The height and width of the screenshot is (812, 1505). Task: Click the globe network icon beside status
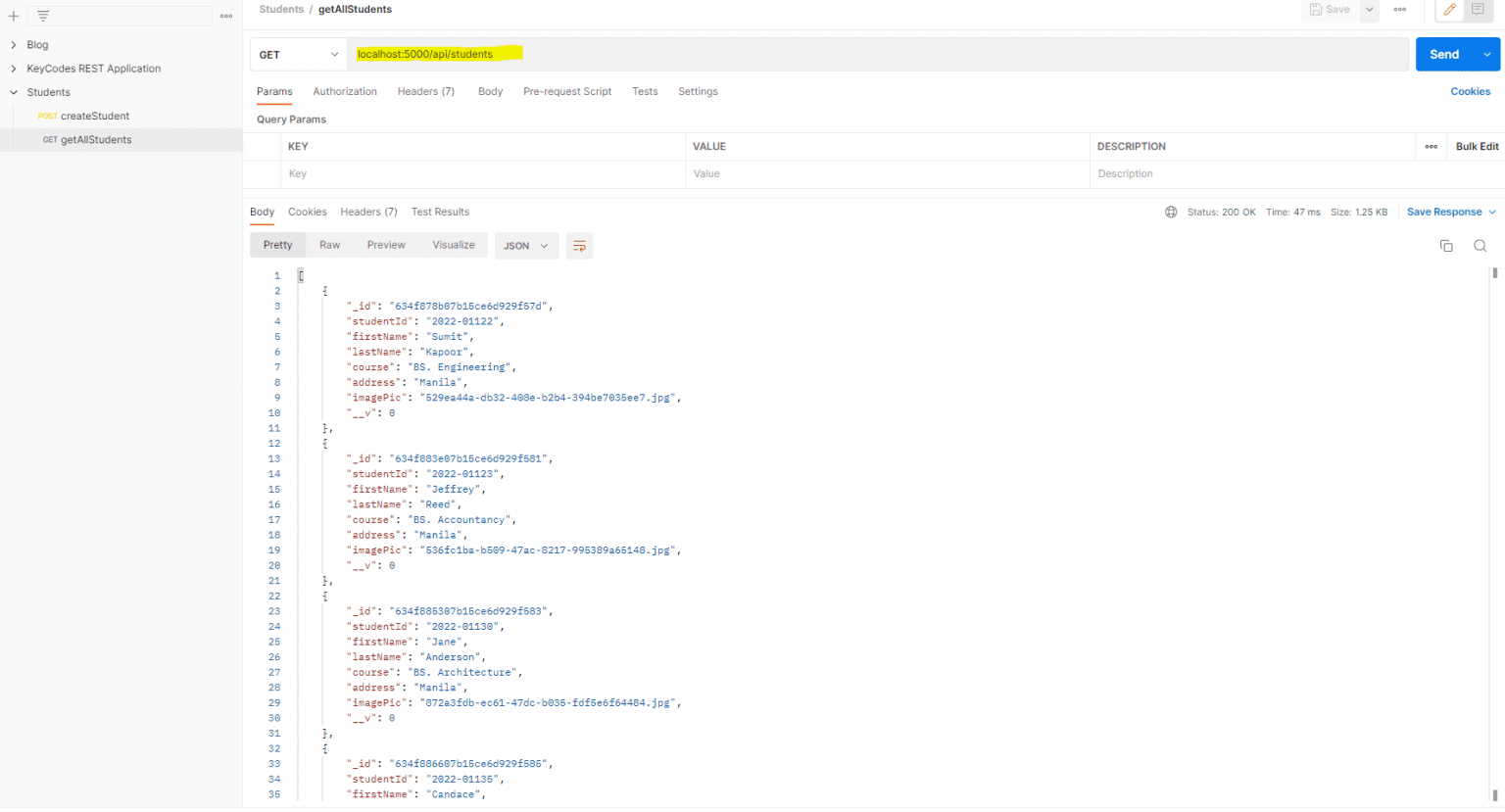click(x=1171, y=213)
